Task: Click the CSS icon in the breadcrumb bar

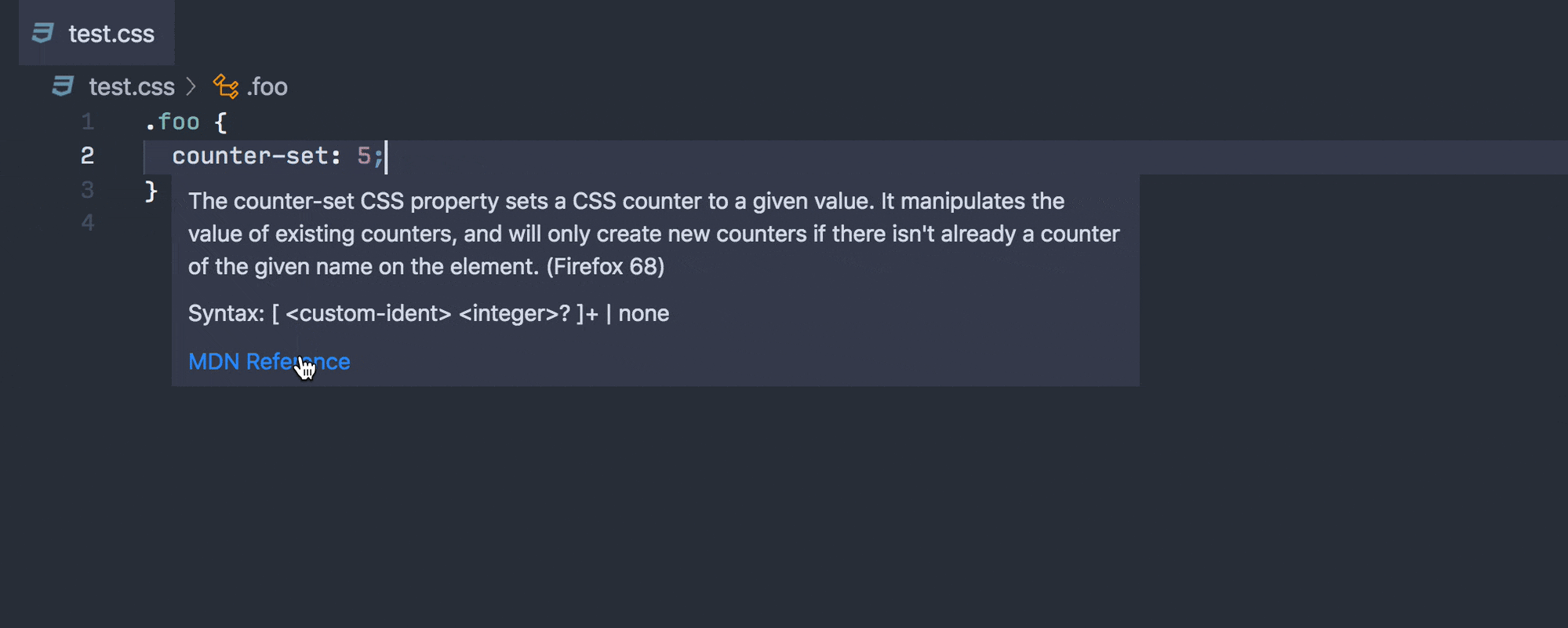Action: tap(63, 86)
